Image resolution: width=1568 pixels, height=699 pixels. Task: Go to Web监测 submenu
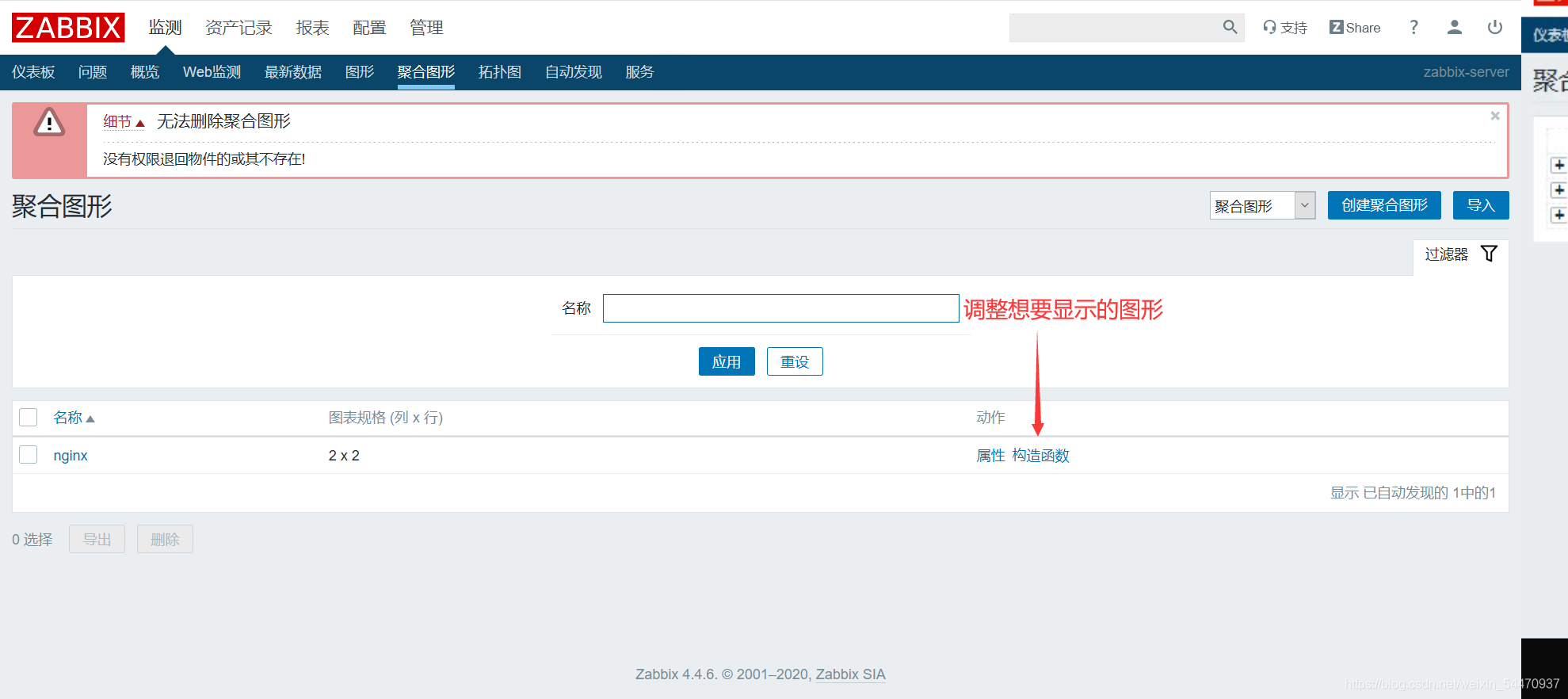212,72
